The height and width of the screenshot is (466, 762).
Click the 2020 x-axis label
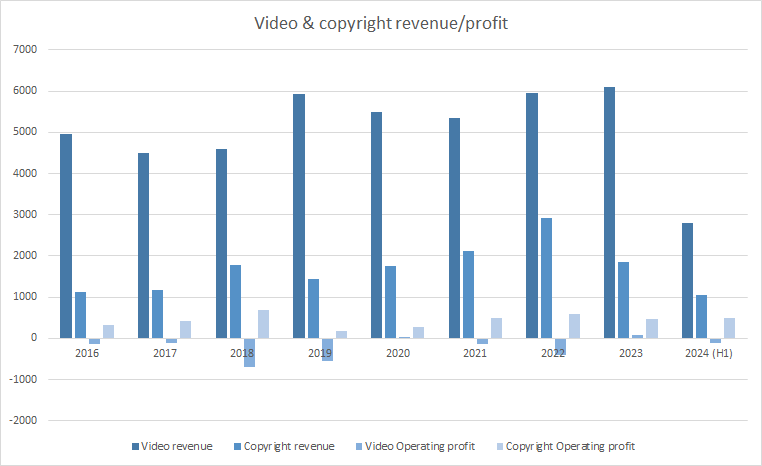coord(398,353)
